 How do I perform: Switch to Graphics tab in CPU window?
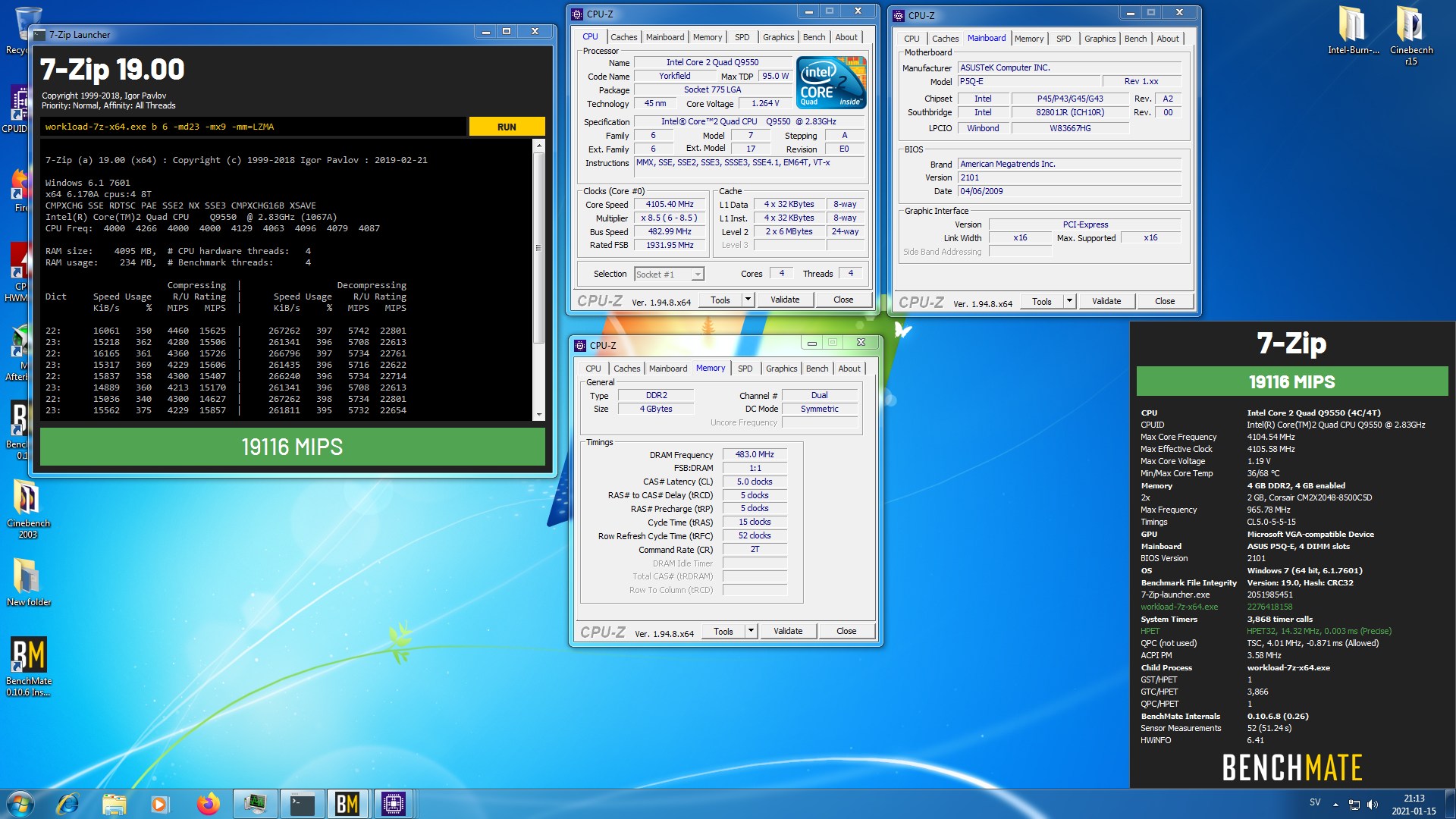(778, 37)
